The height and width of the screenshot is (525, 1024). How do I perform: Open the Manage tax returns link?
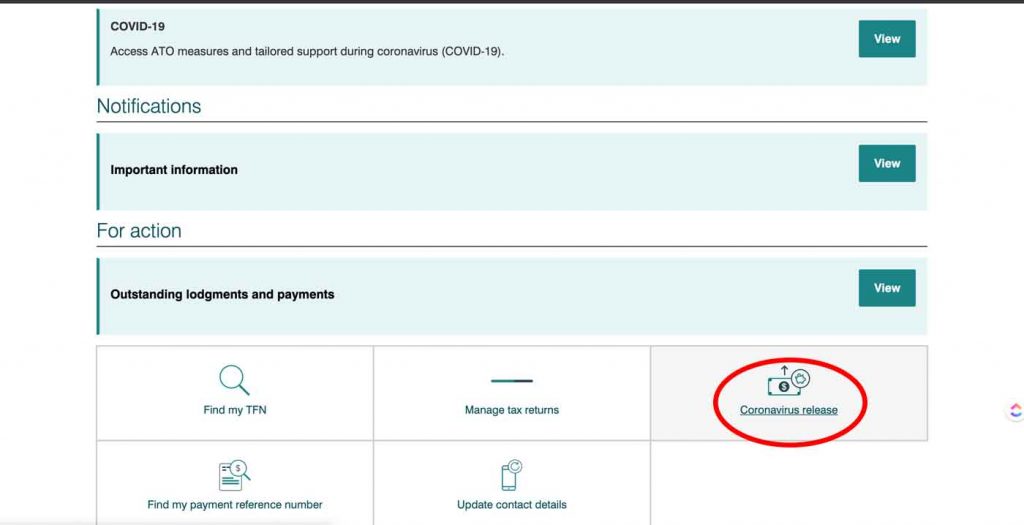[512, 410]
